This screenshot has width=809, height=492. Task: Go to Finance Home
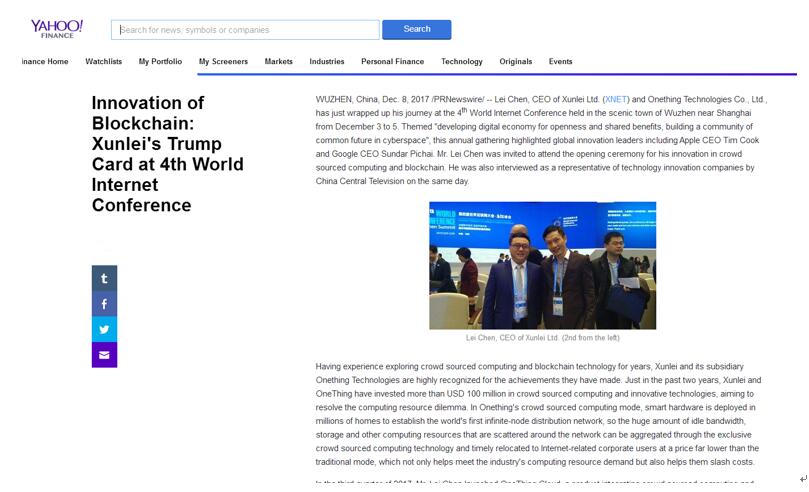(45, 62)
